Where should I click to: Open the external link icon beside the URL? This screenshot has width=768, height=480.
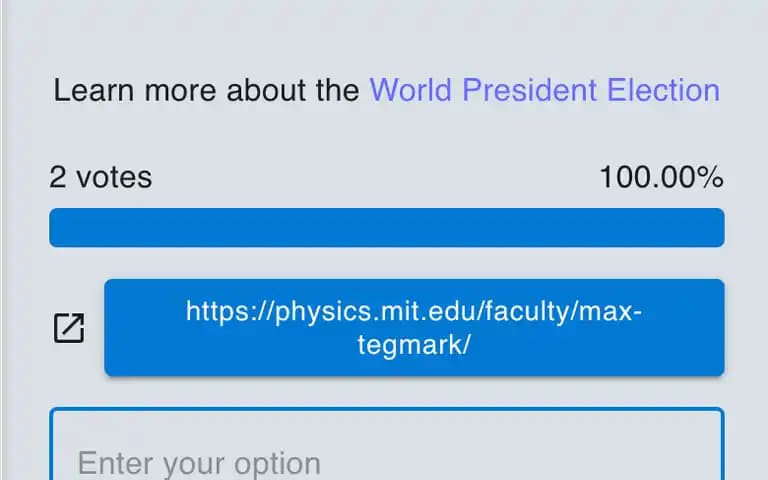[69, 328]
